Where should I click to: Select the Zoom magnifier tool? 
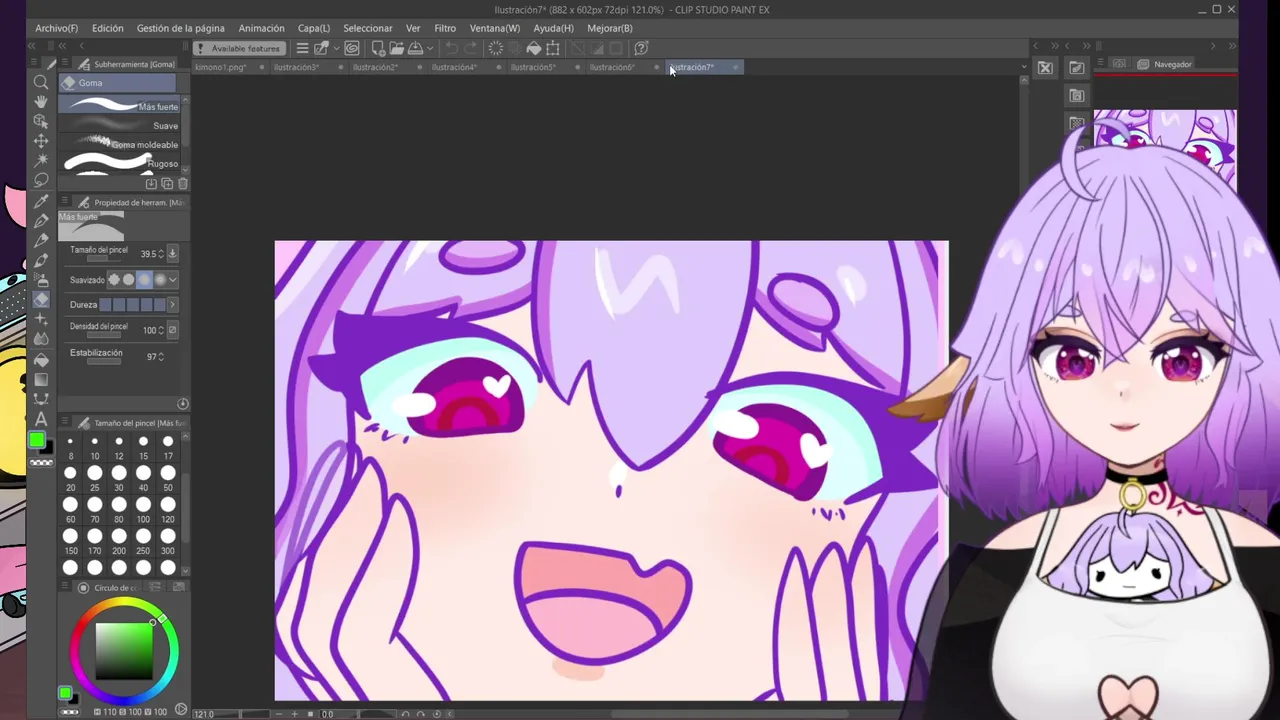41,82
